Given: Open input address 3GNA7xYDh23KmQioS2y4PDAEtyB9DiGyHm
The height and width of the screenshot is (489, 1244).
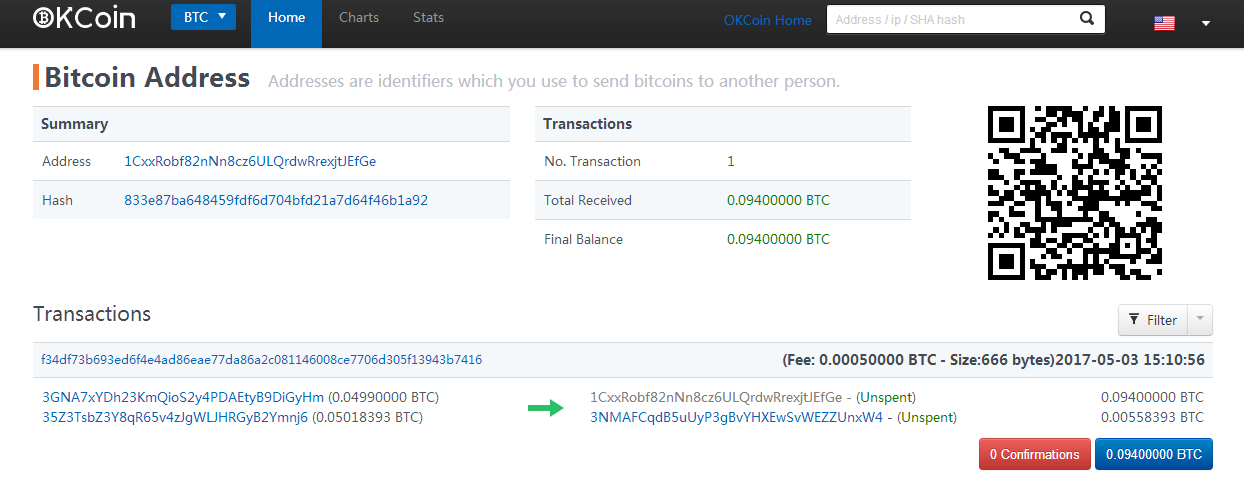Looking at the screenshot, I should point(182,397).
